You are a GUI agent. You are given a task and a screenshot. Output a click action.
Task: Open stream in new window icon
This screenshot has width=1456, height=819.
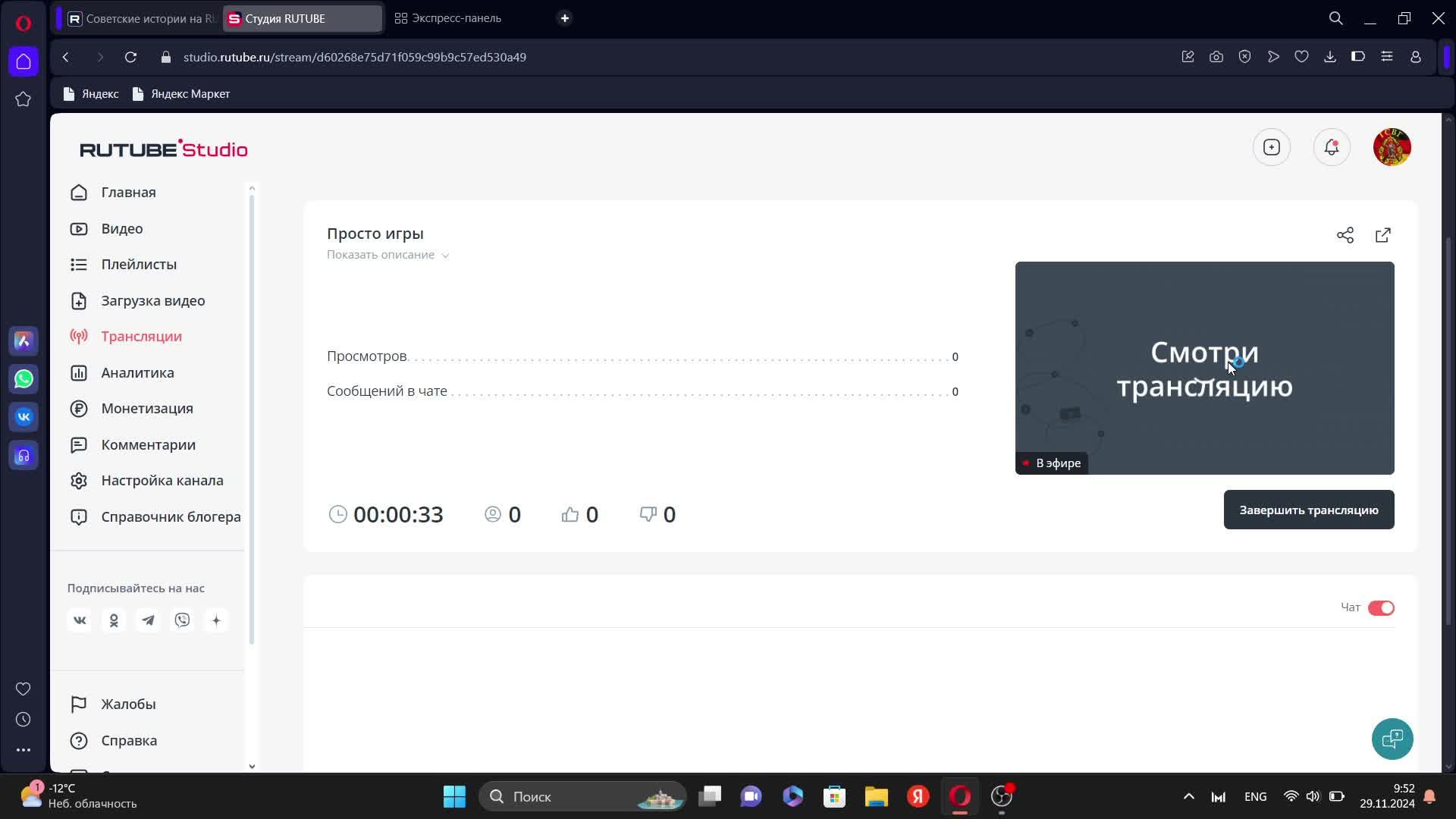click(1382, 235)
